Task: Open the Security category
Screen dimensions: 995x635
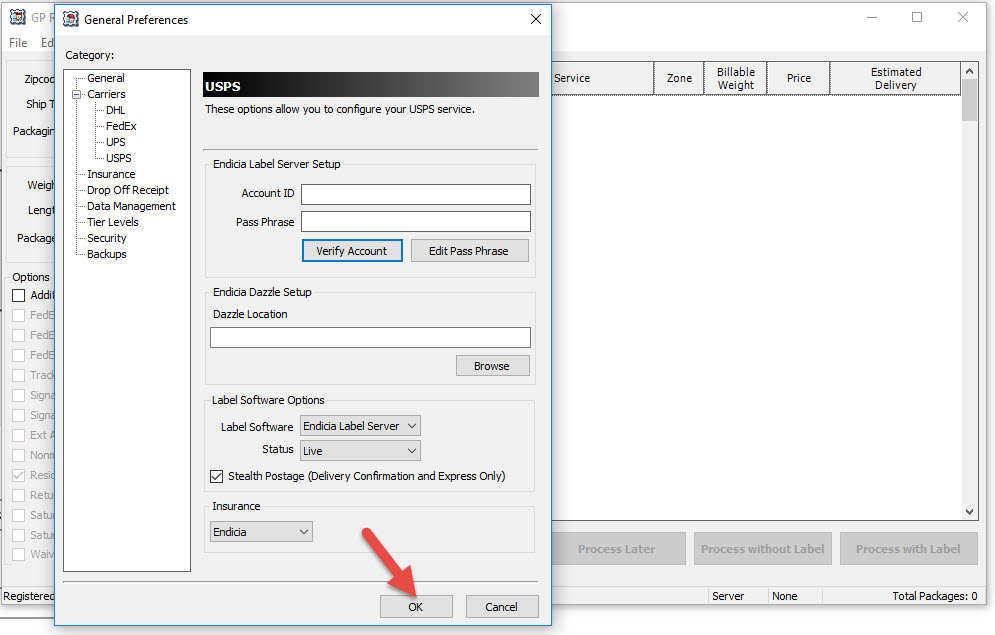Action: (107, 238)
